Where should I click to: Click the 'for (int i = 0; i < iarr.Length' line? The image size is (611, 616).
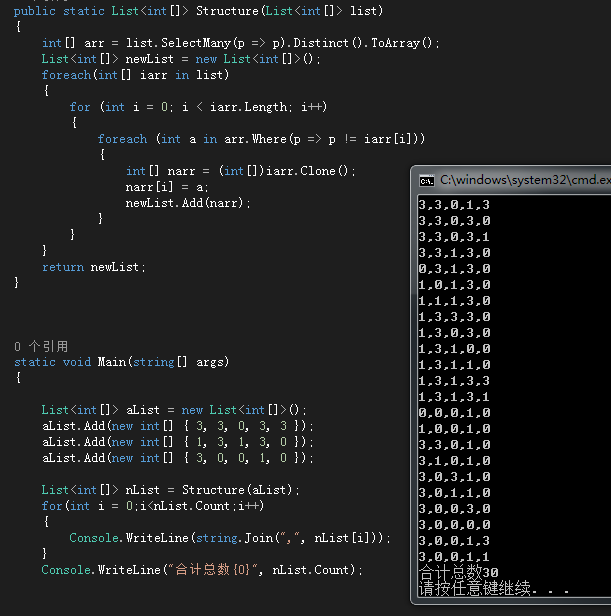tap(198, 107)
